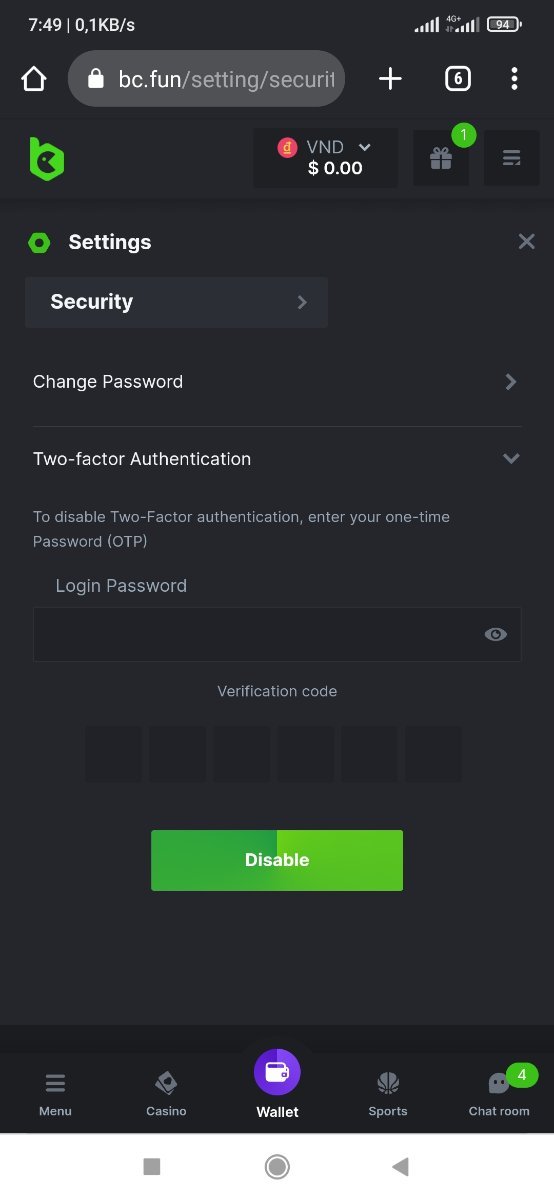Open the Chat room icon
Image resolution: width=554 pixels, height=1200 pixels.
pyautogui.click(x=498, y=1083)
